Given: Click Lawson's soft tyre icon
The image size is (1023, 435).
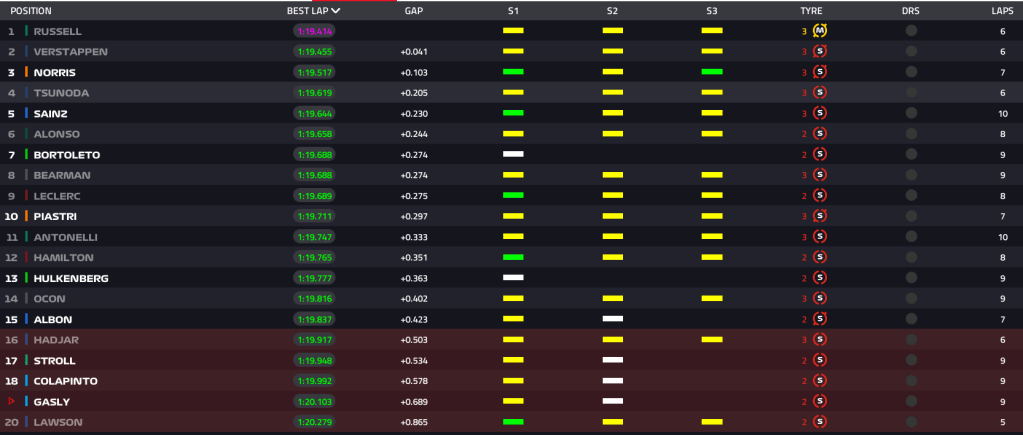Looking at the screenshot, I should (820, 422).
